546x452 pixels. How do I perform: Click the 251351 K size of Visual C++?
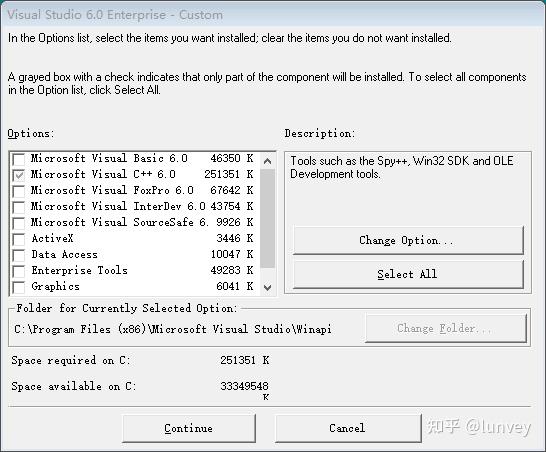(229, 174)
